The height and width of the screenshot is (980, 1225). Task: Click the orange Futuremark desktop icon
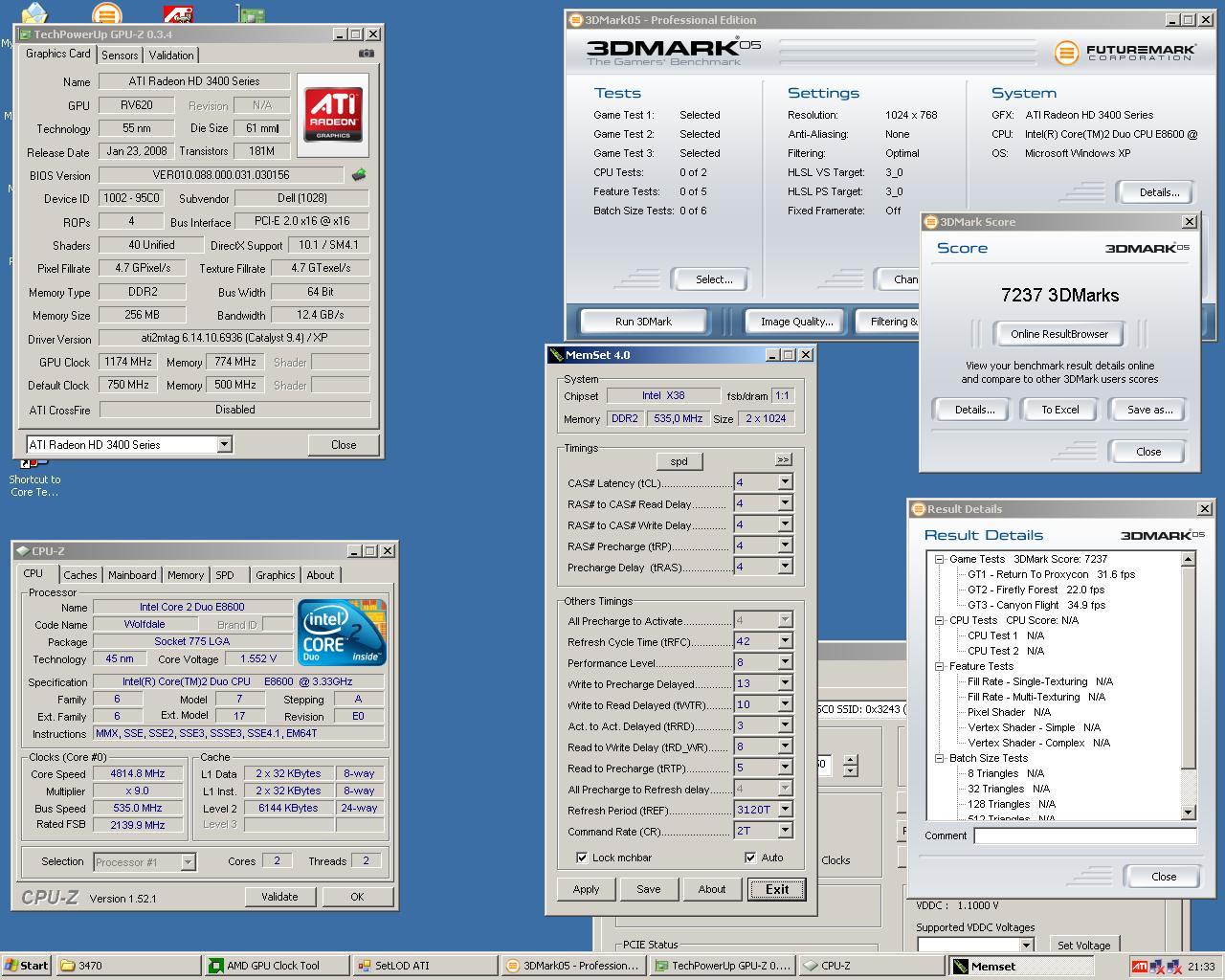coord(107,13)
